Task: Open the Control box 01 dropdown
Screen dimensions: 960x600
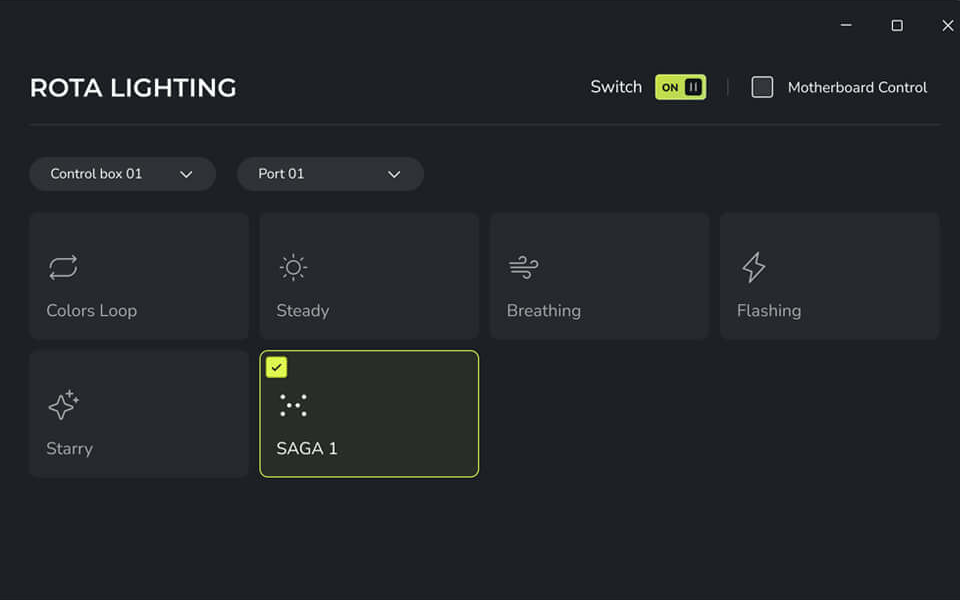Action: [x=122, y=174]
